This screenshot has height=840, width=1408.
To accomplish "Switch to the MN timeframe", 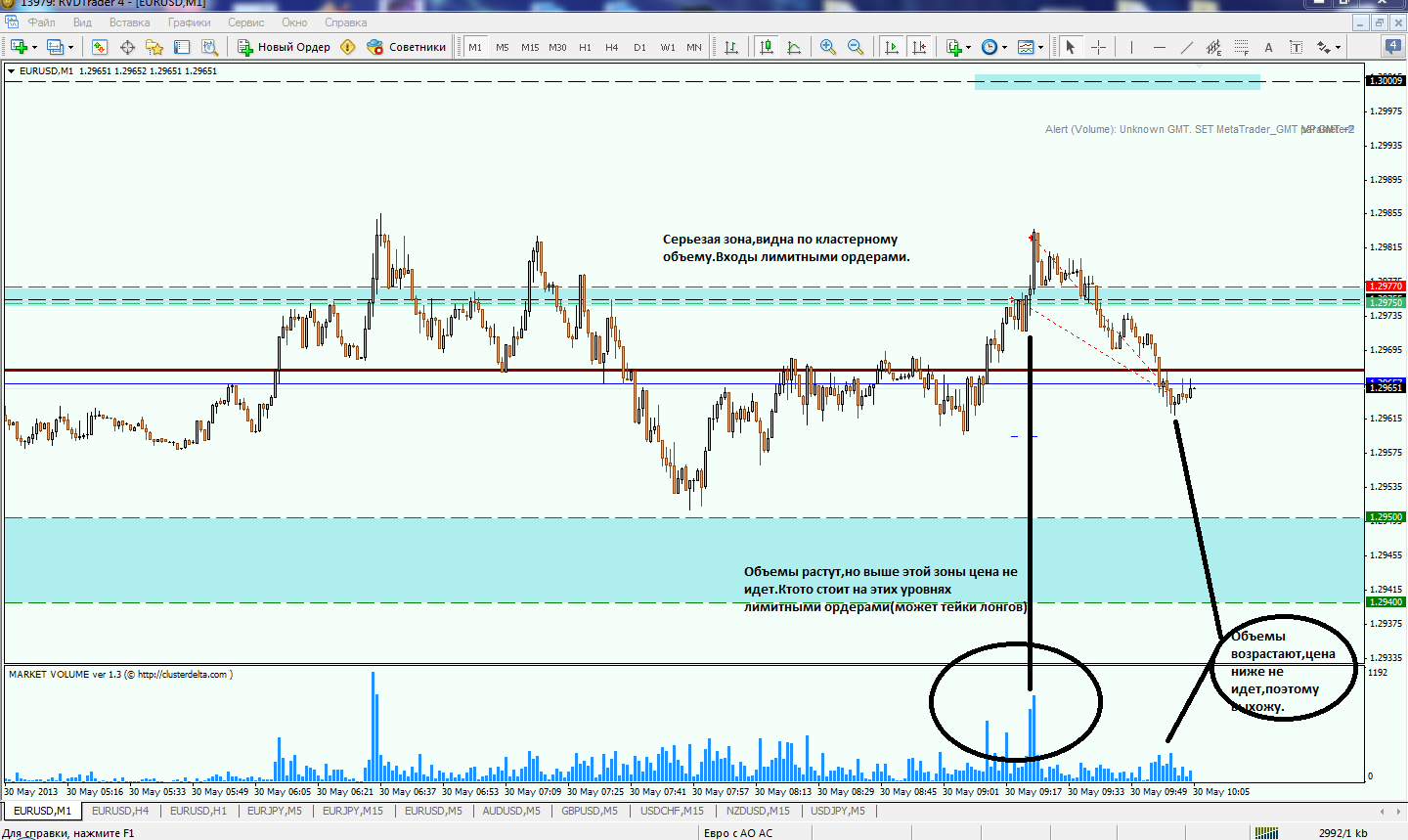I will point(694,47).
